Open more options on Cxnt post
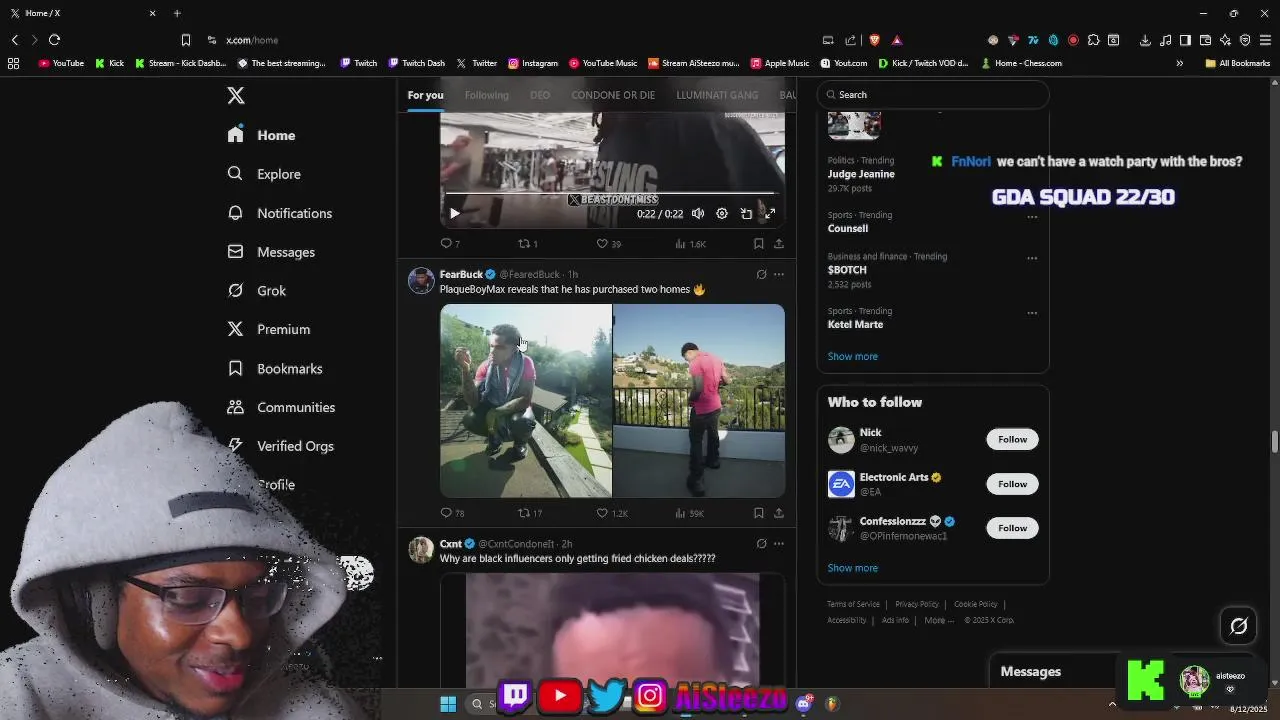This screenshot has width=1280, height=720. 779,544
